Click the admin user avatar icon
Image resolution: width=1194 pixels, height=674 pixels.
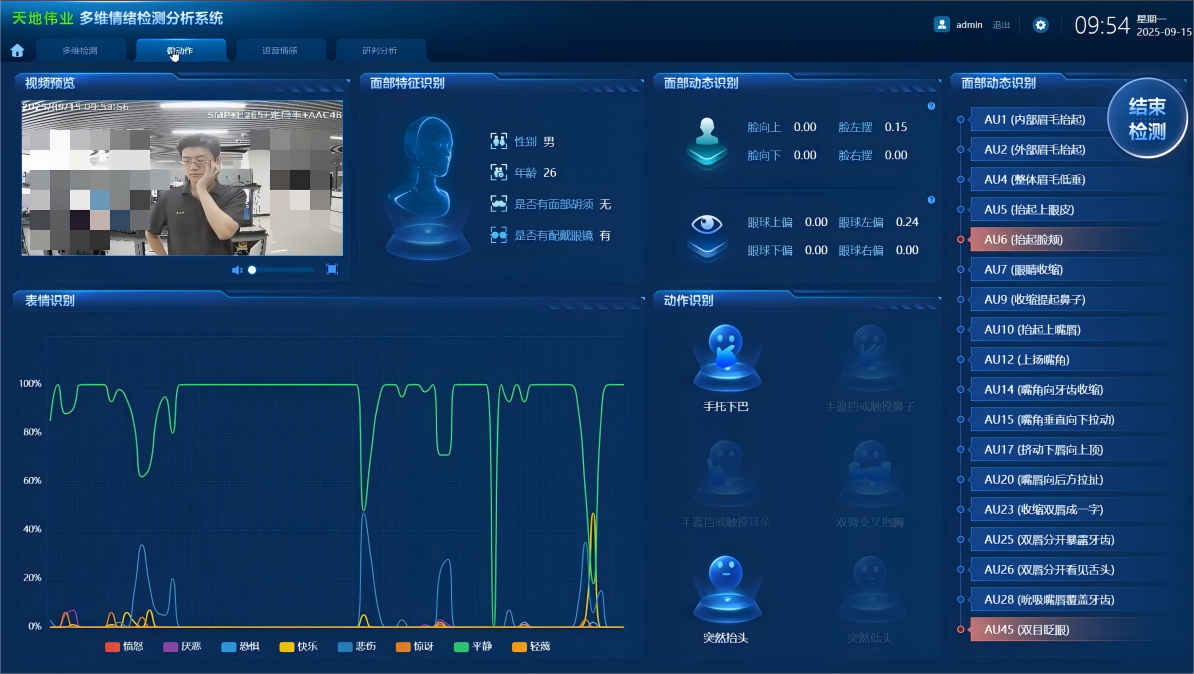pos(941,25)
